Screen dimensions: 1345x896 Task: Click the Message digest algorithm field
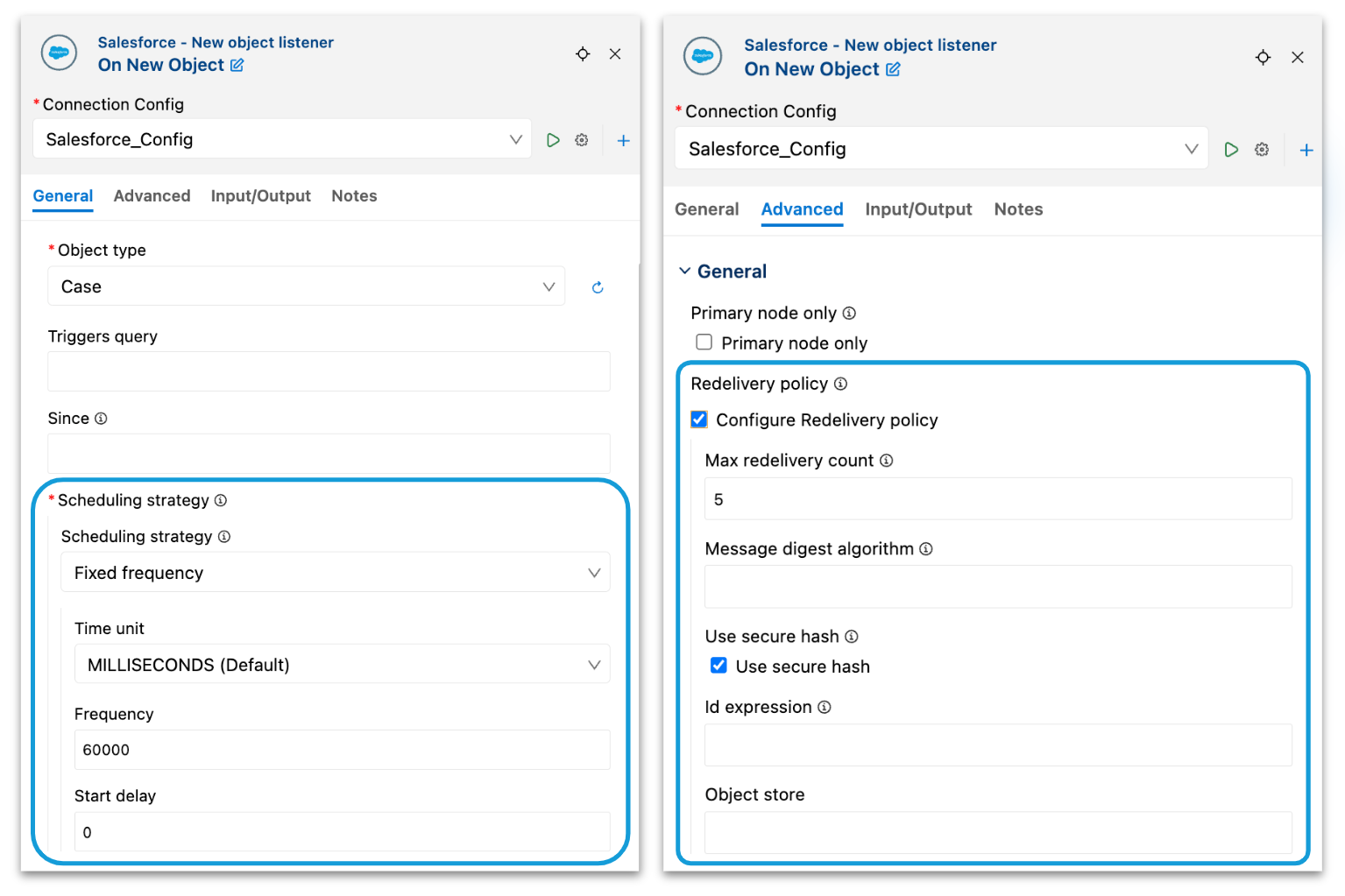pos(999,587)
